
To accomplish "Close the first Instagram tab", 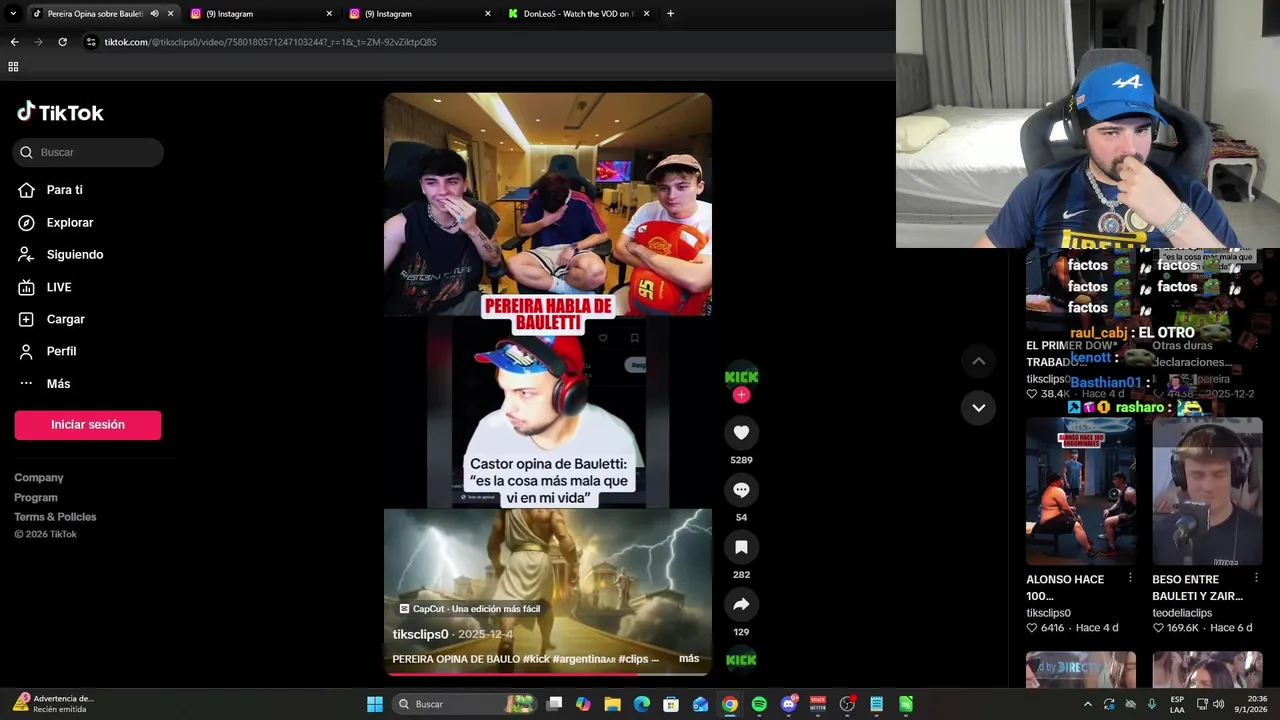I will (329, 14).
